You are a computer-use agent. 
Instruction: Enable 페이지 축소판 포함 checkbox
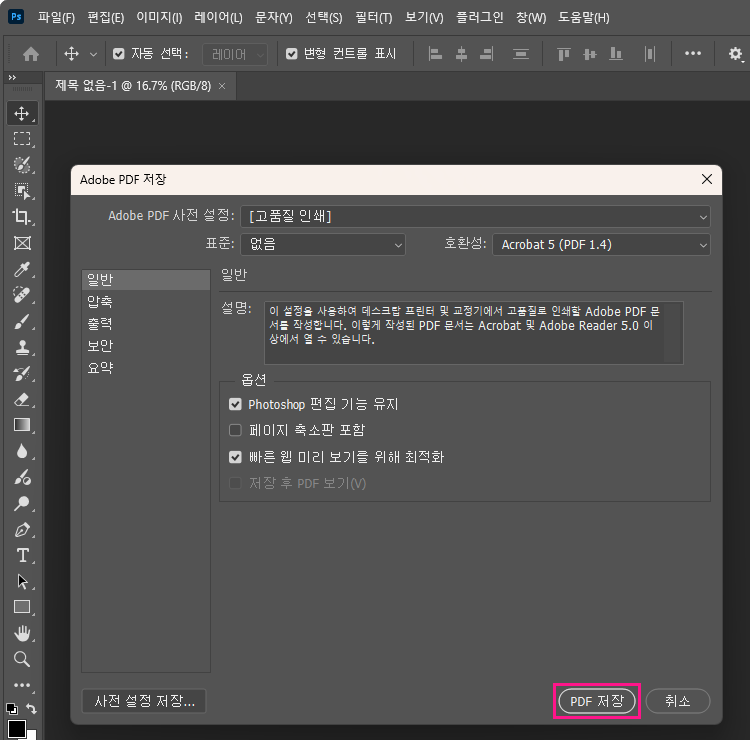tap(236, 431)
